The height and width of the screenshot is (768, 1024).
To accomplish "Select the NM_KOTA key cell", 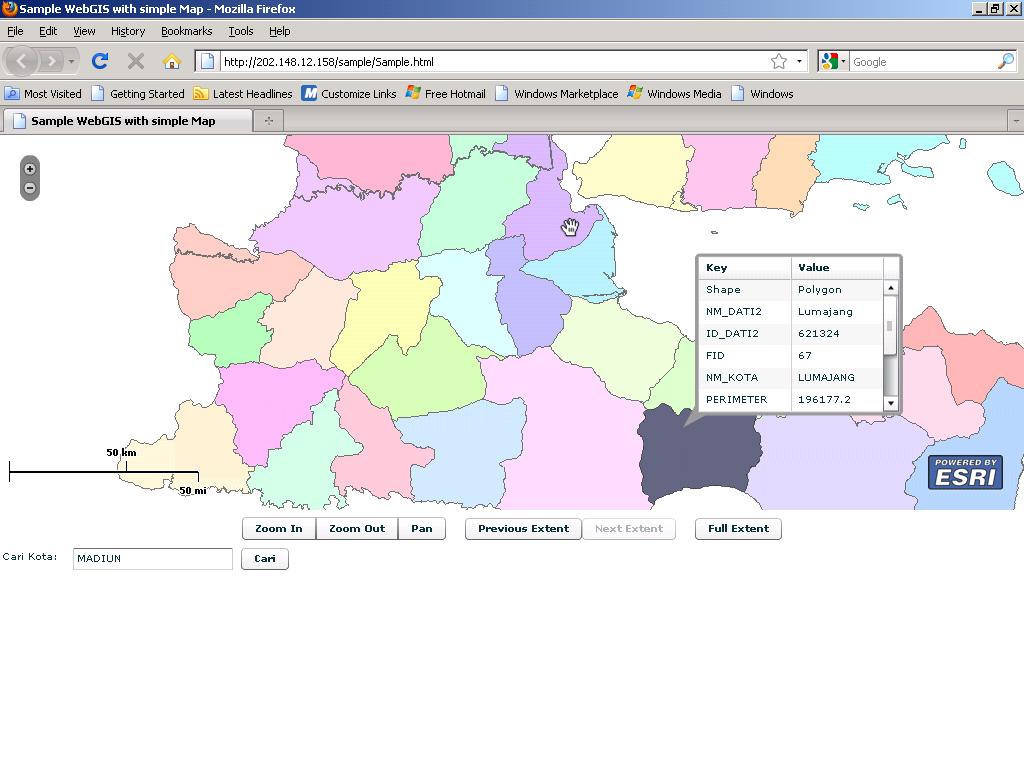I will pyautogui.click(x=745, y=377).
